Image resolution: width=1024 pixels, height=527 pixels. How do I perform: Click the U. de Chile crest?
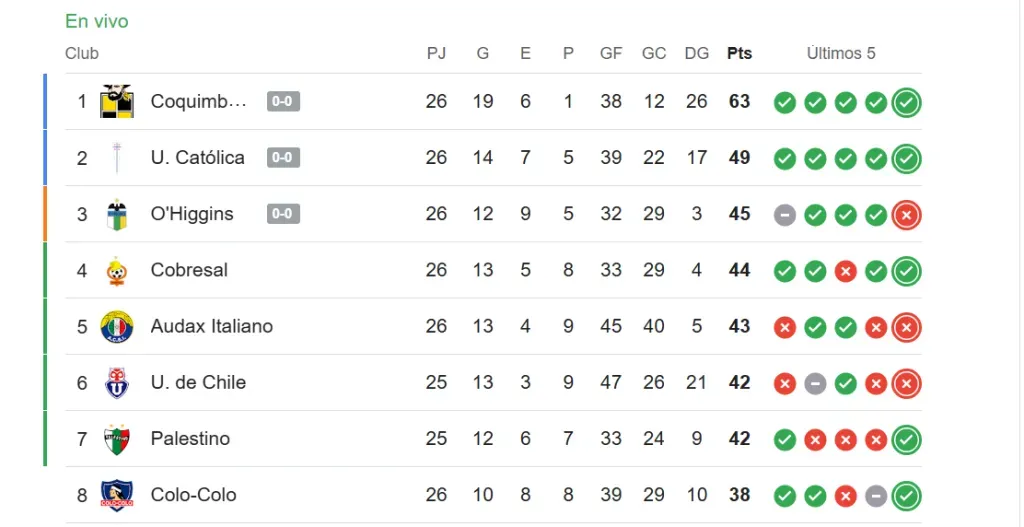coord(117,383)
